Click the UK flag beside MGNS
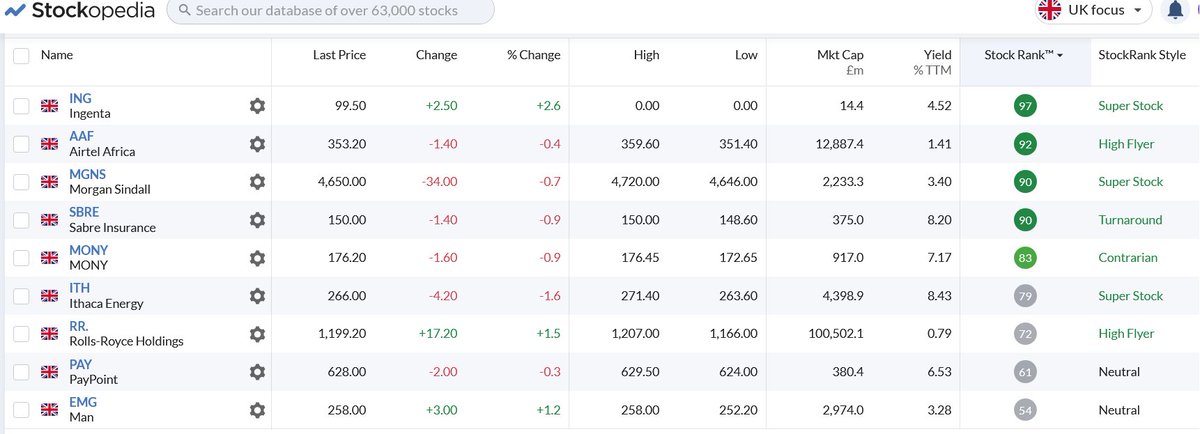The image size is (1200, 434). [49, 182]
